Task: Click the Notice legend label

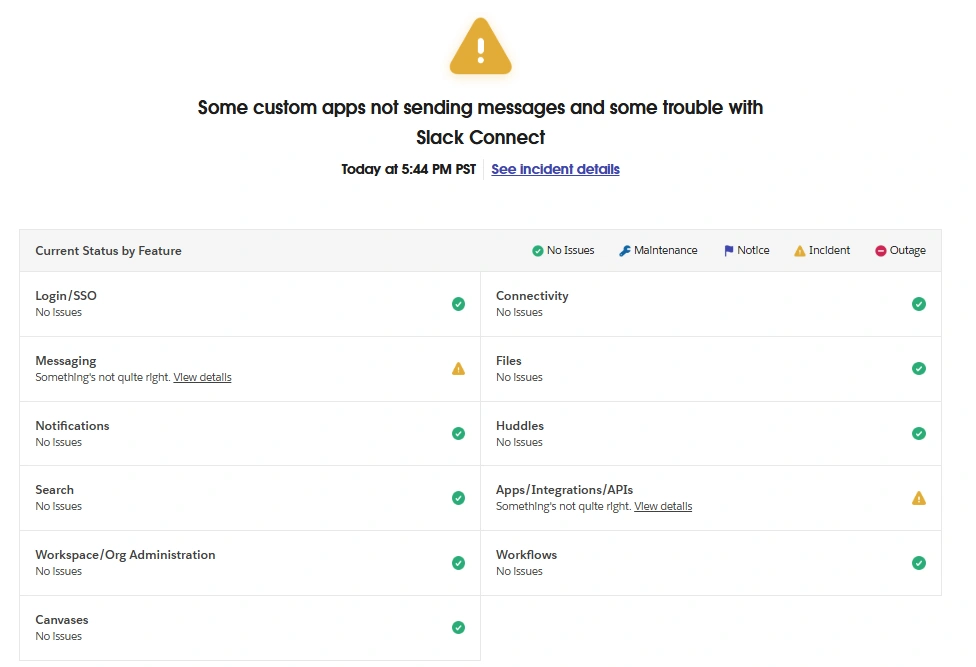Action: (753, 250)
